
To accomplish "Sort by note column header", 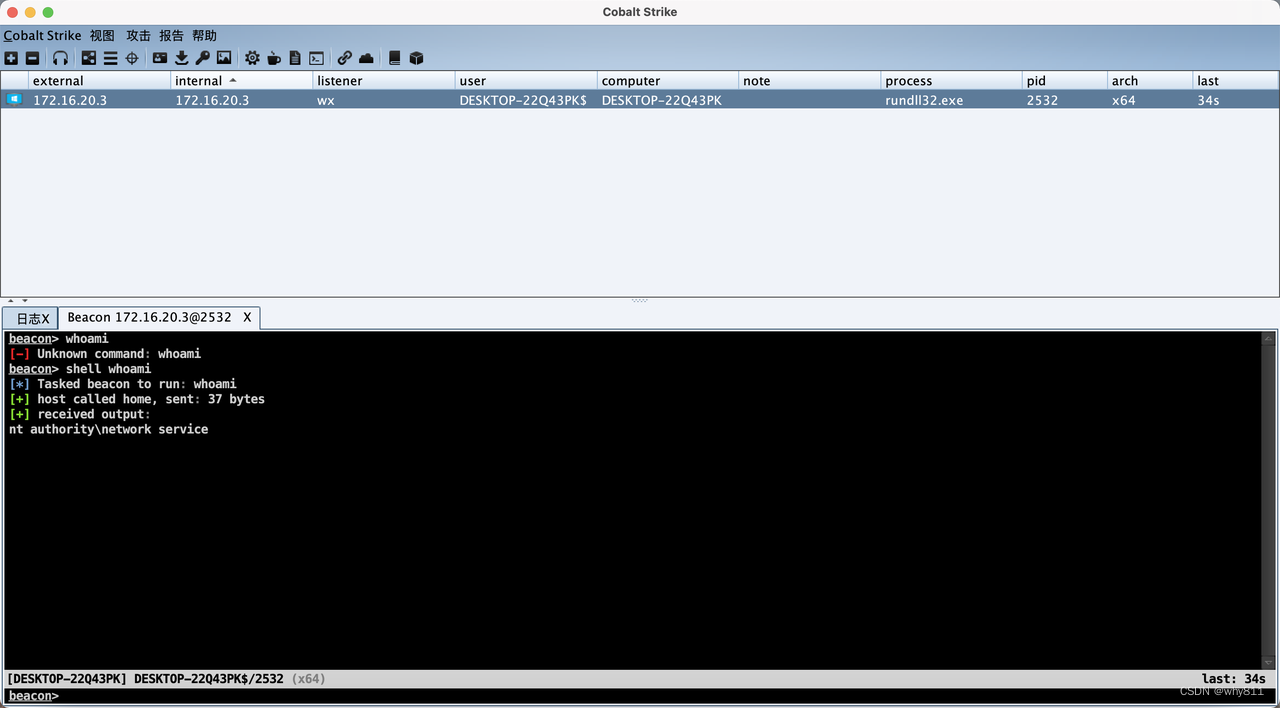I will tap(810, 80).
